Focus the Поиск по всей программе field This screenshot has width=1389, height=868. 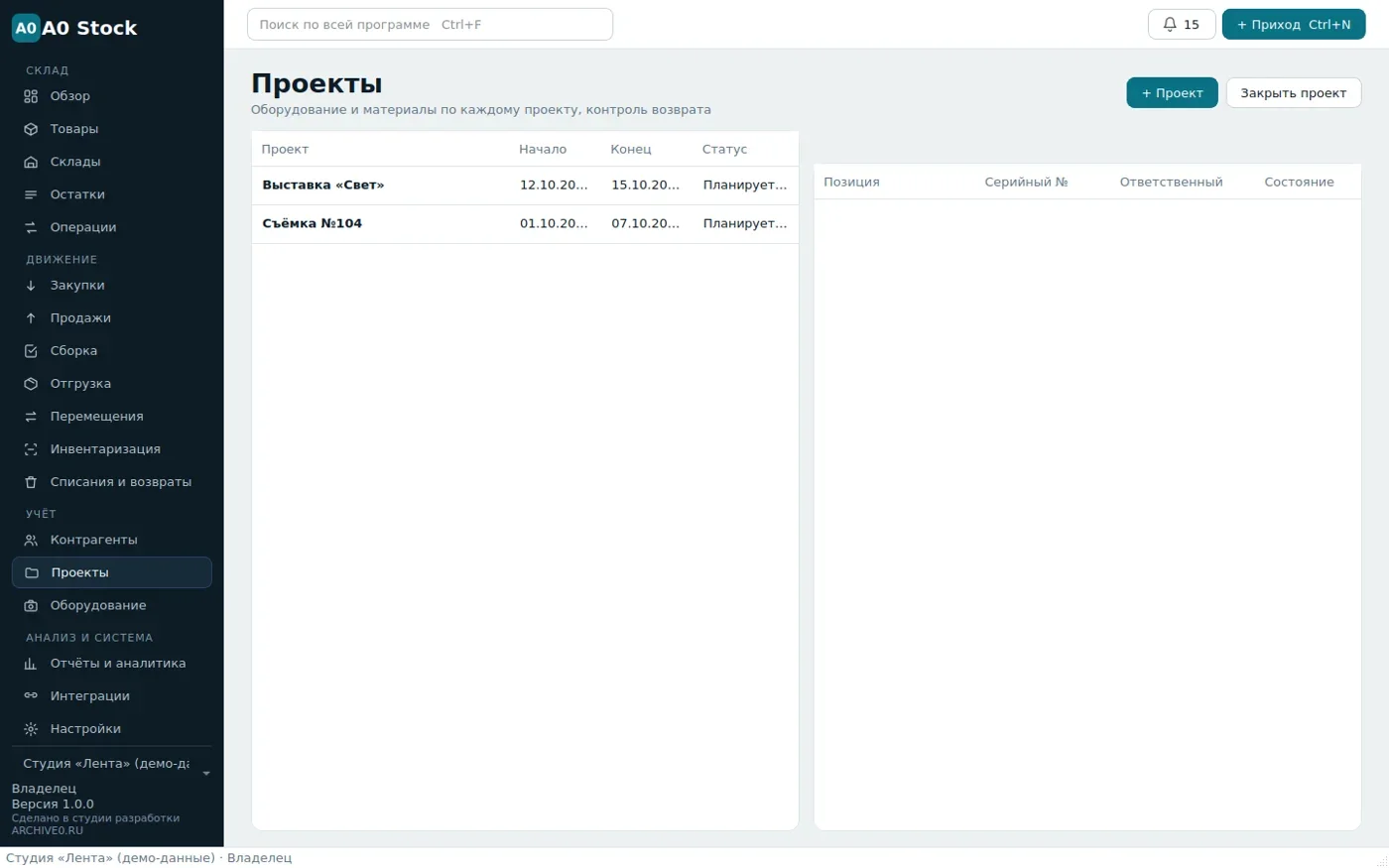coord(430,25)
